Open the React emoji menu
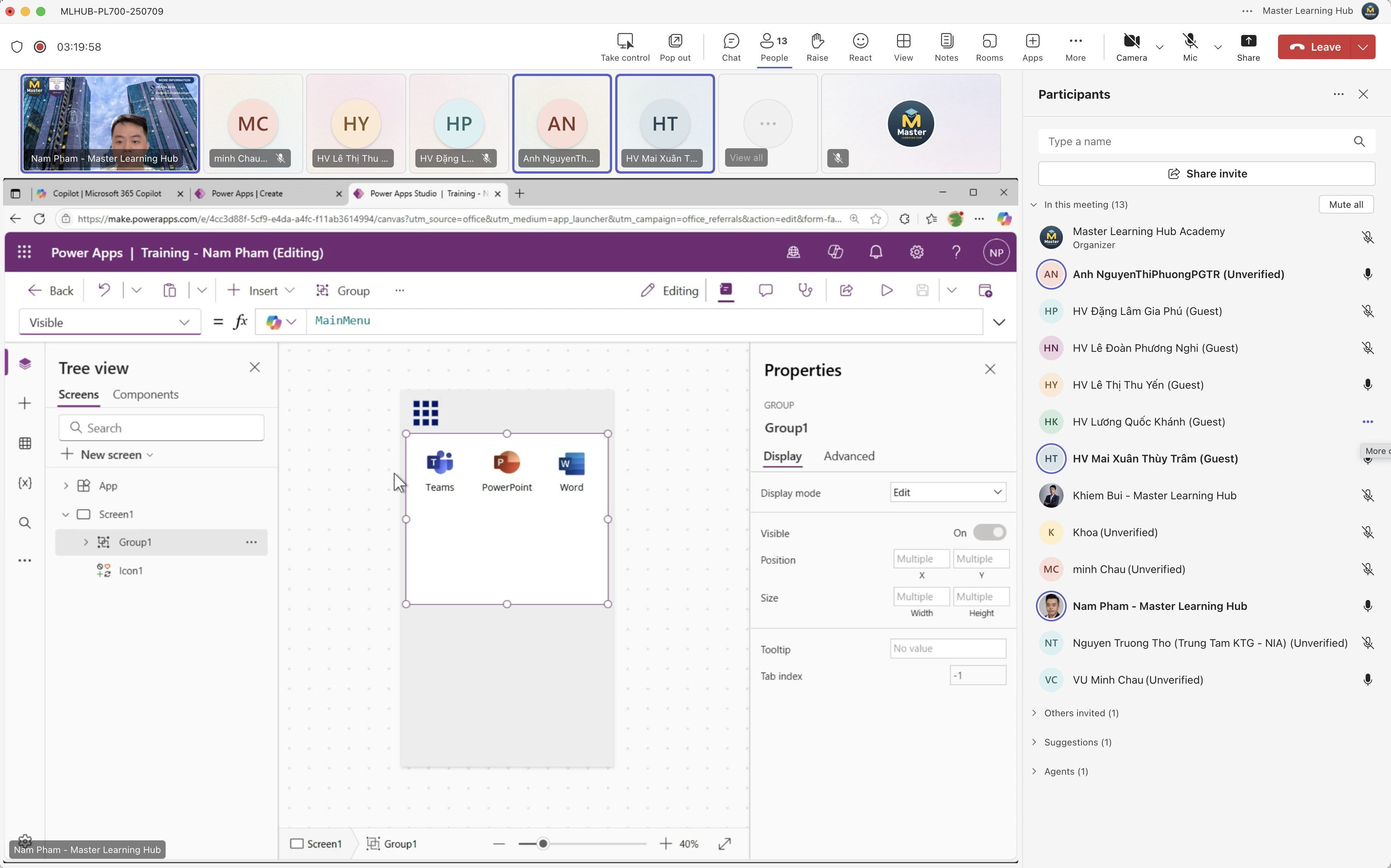The image size is (1391, 868). pos(860,47)
